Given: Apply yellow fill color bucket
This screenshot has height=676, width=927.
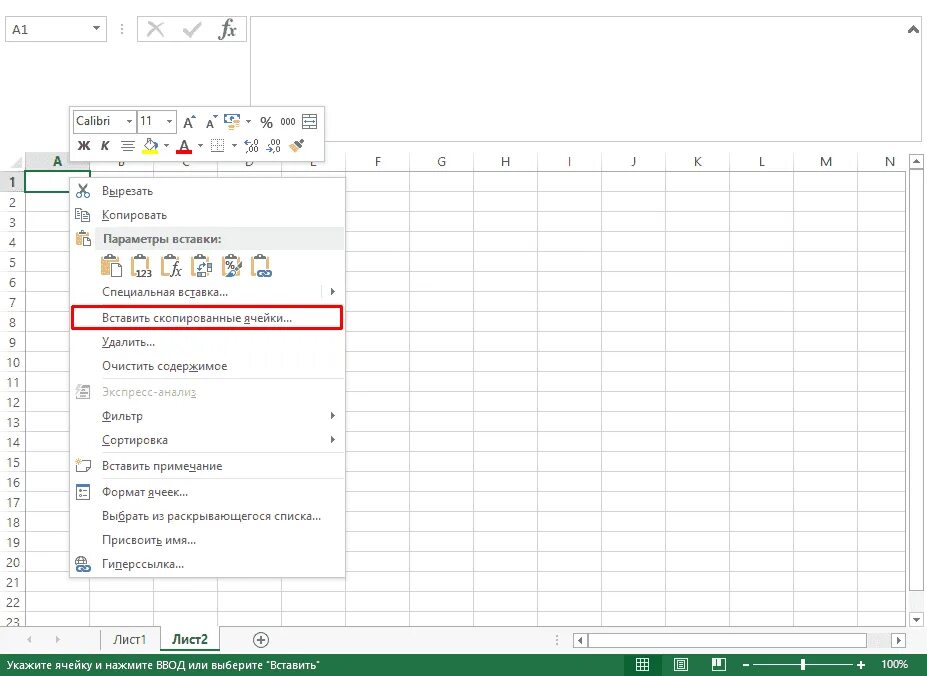Looking at the screenshot, I should coord(150,145).
